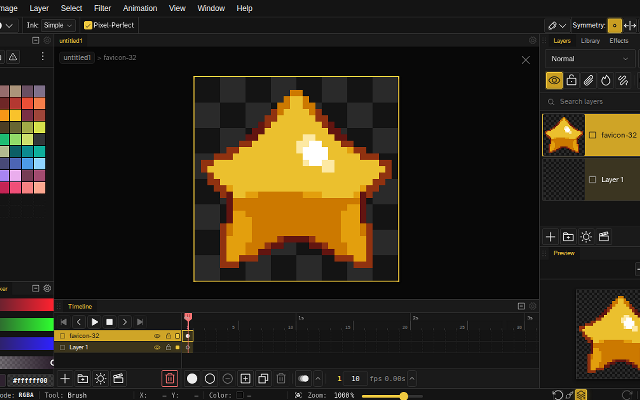This screenshot has width=640, height=400.
Task: Expand the chevron next to fps 0.08s
Action: tap(412, 379)
